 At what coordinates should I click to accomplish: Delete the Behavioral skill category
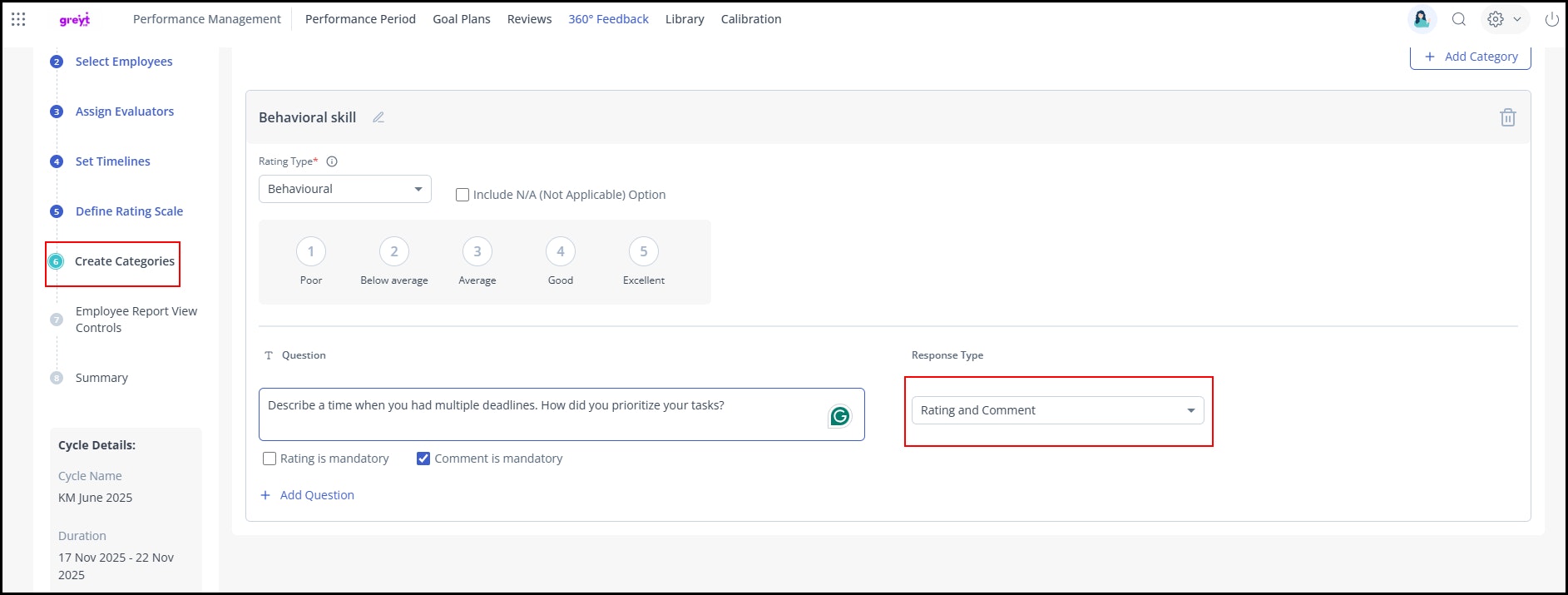(x=1507, y=117)
